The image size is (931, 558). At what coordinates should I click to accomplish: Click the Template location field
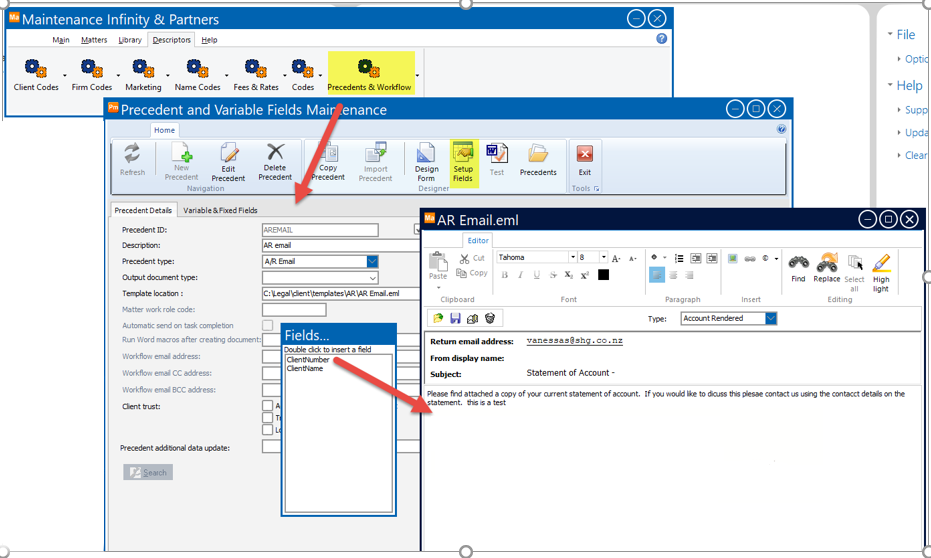pyautogui.click(x=341, y=293)
